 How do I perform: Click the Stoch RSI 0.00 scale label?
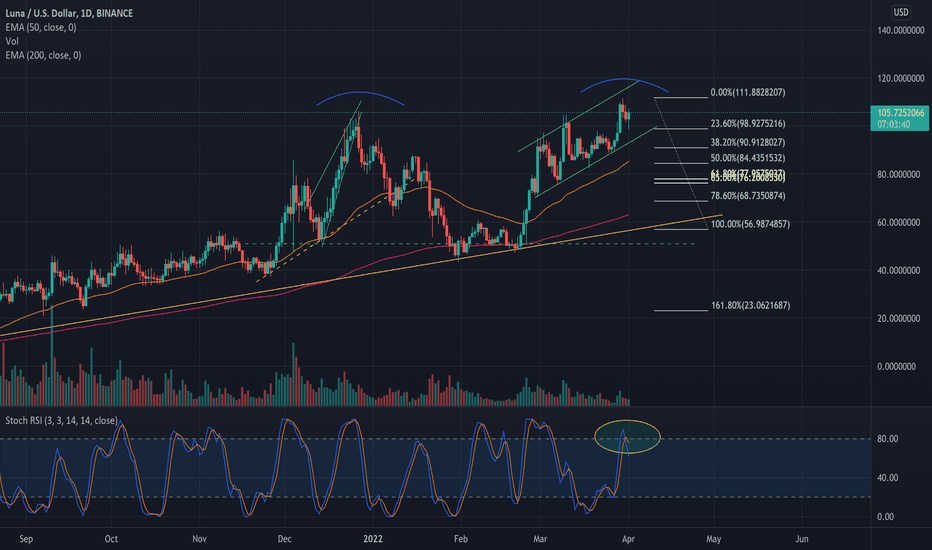click(886, 517)
